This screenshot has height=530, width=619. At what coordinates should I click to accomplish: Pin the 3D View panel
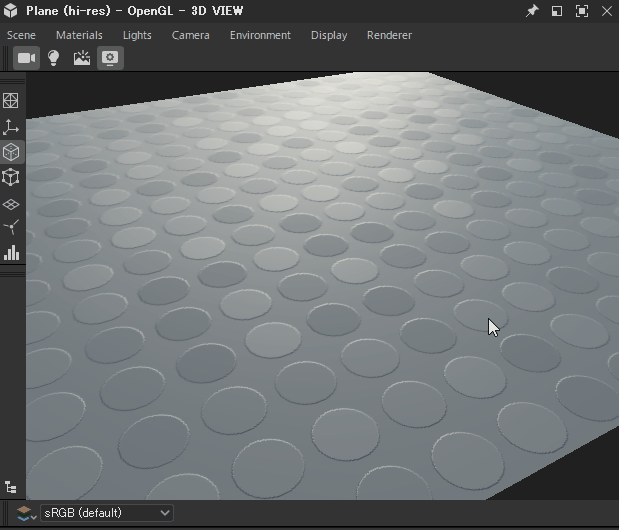click(532, 11)
